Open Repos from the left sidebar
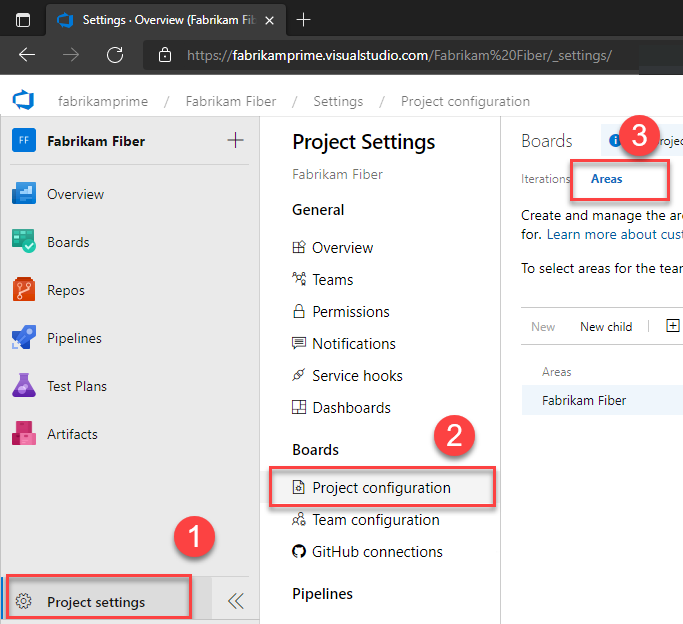The width and height of the screenshot is (683, 624). coord(66,290)
